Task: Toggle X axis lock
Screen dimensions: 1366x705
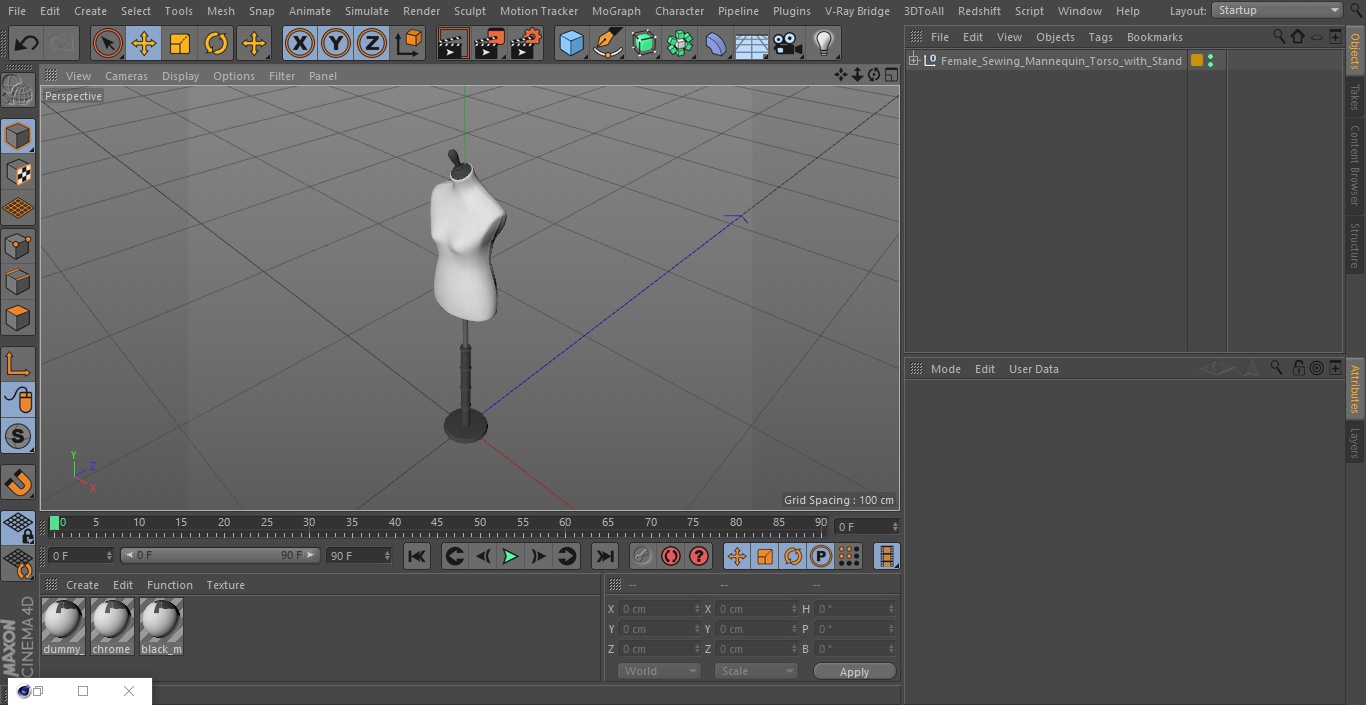Action: click(299, 43)
